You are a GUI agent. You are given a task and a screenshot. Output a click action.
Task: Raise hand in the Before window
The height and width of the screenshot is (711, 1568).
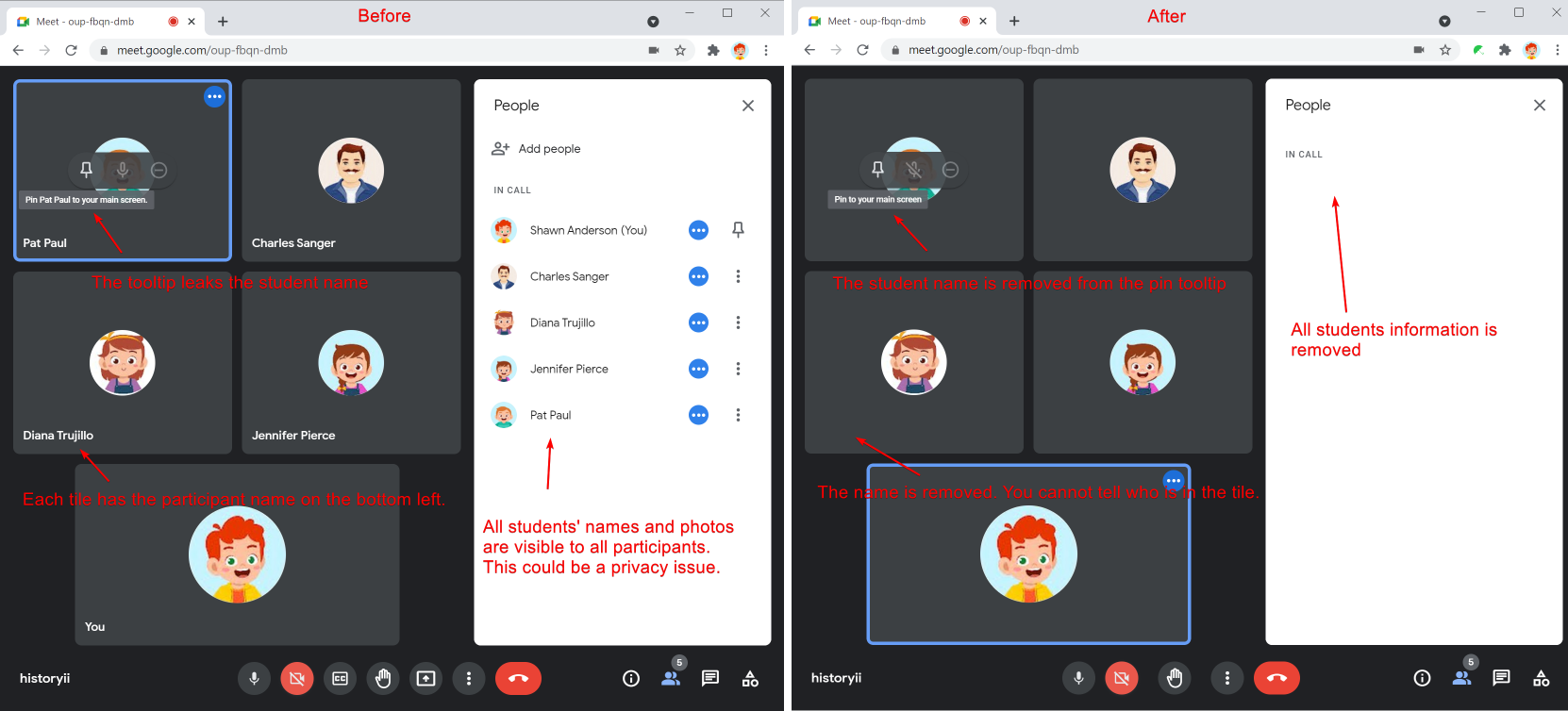coord(383,678)
